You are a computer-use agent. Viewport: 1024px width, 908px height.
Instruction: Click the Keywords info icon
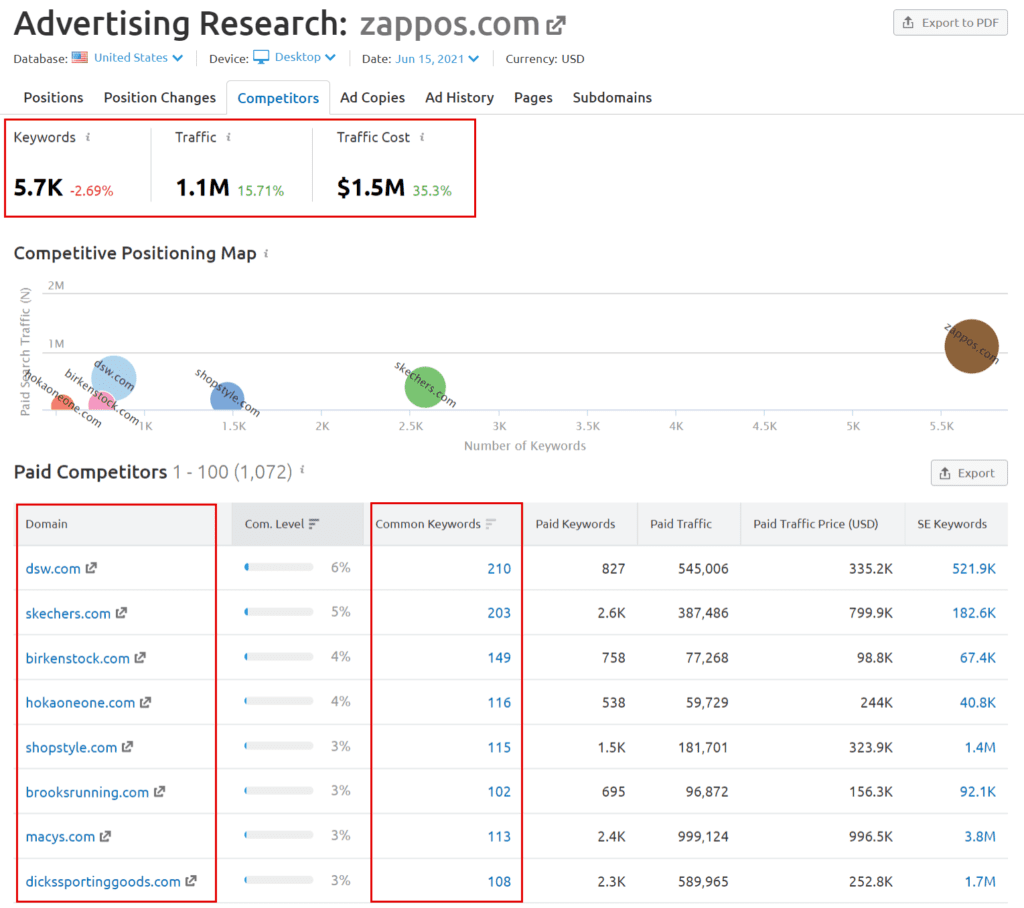pyautogui.click(x=88, y=137)
